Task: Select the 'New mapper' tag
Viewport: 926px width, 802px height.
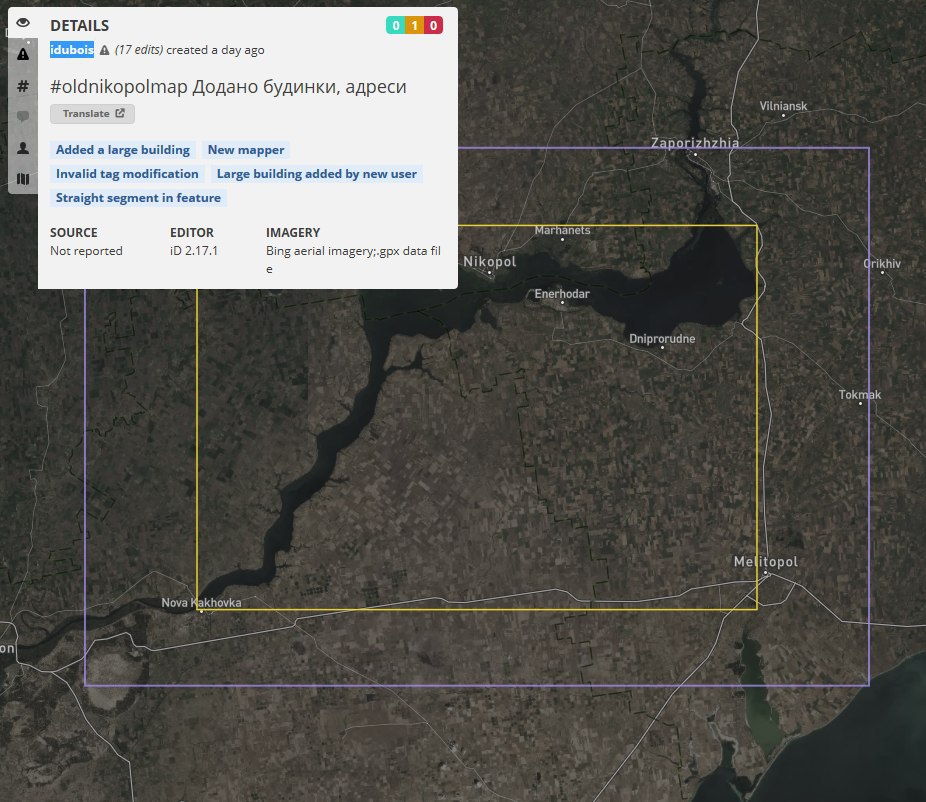Action: [x=246, y=150]
